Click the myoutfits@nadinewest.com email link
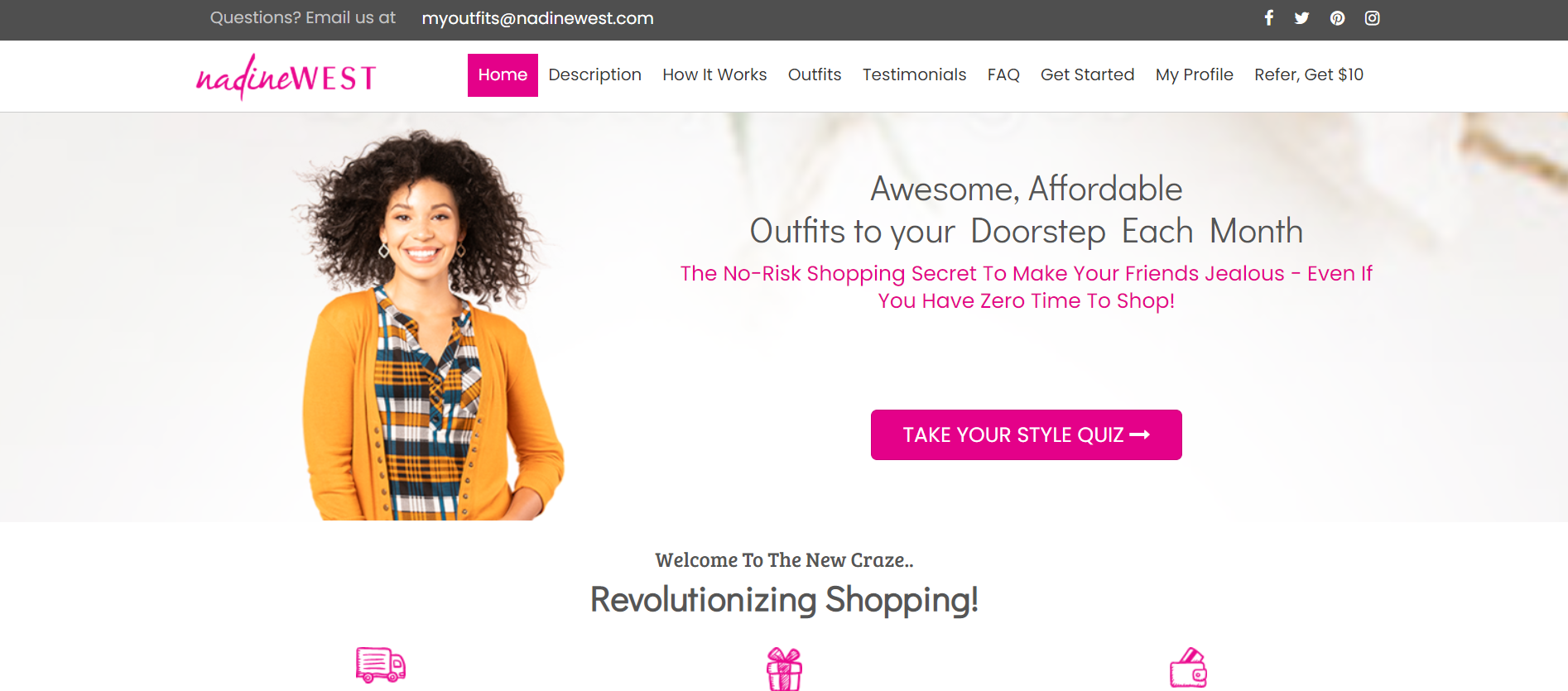The image size is (1568, 691). pyautogui.click(x=537, y=18)
